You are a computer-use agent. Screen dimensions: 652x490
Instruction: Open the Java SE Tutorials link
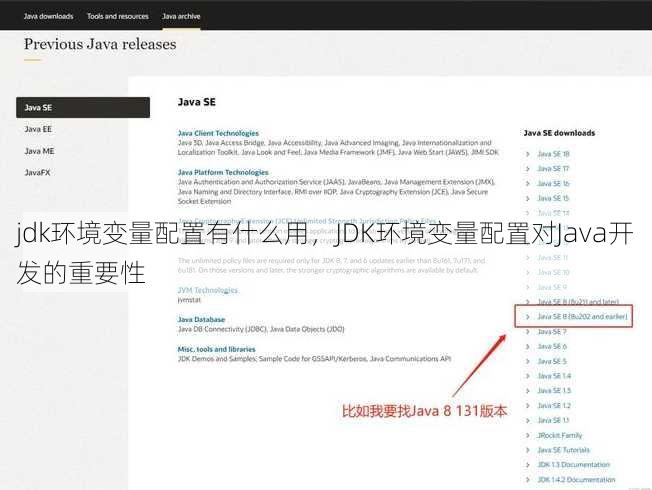coord(563,450)
